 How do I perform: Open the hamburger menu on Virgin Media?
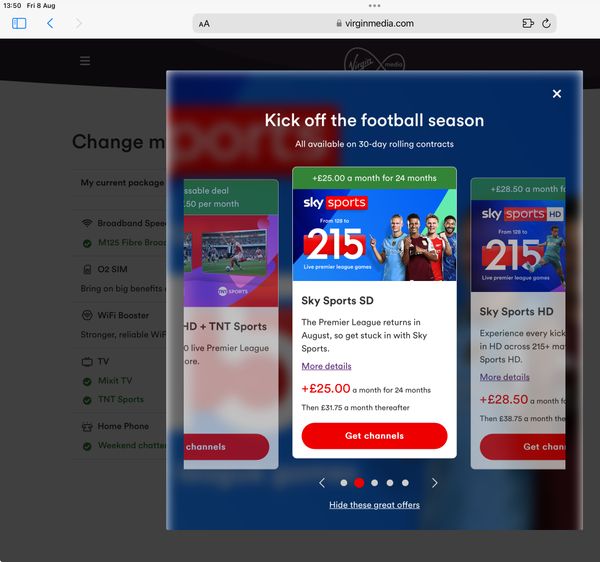point(85,61)
